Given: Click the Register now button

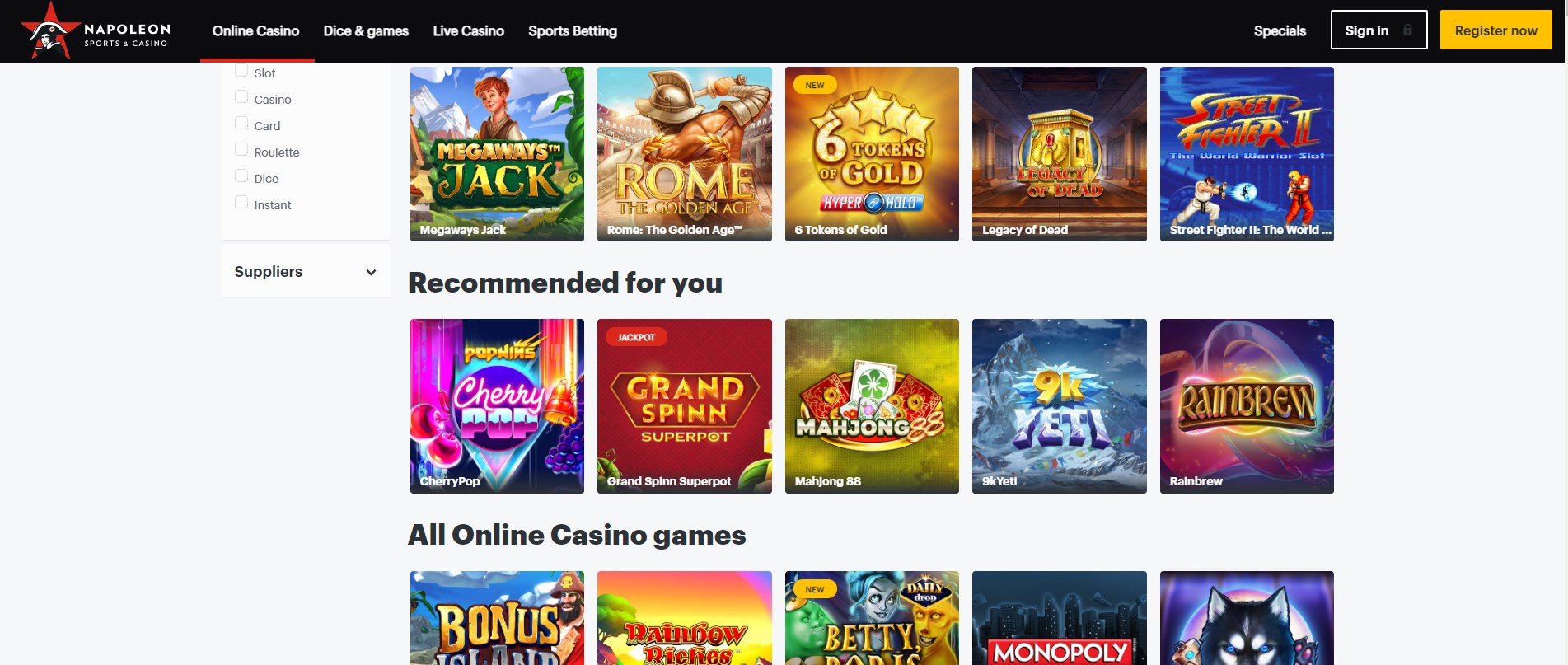Looking at the screenshot, I should pos(1495,30).
